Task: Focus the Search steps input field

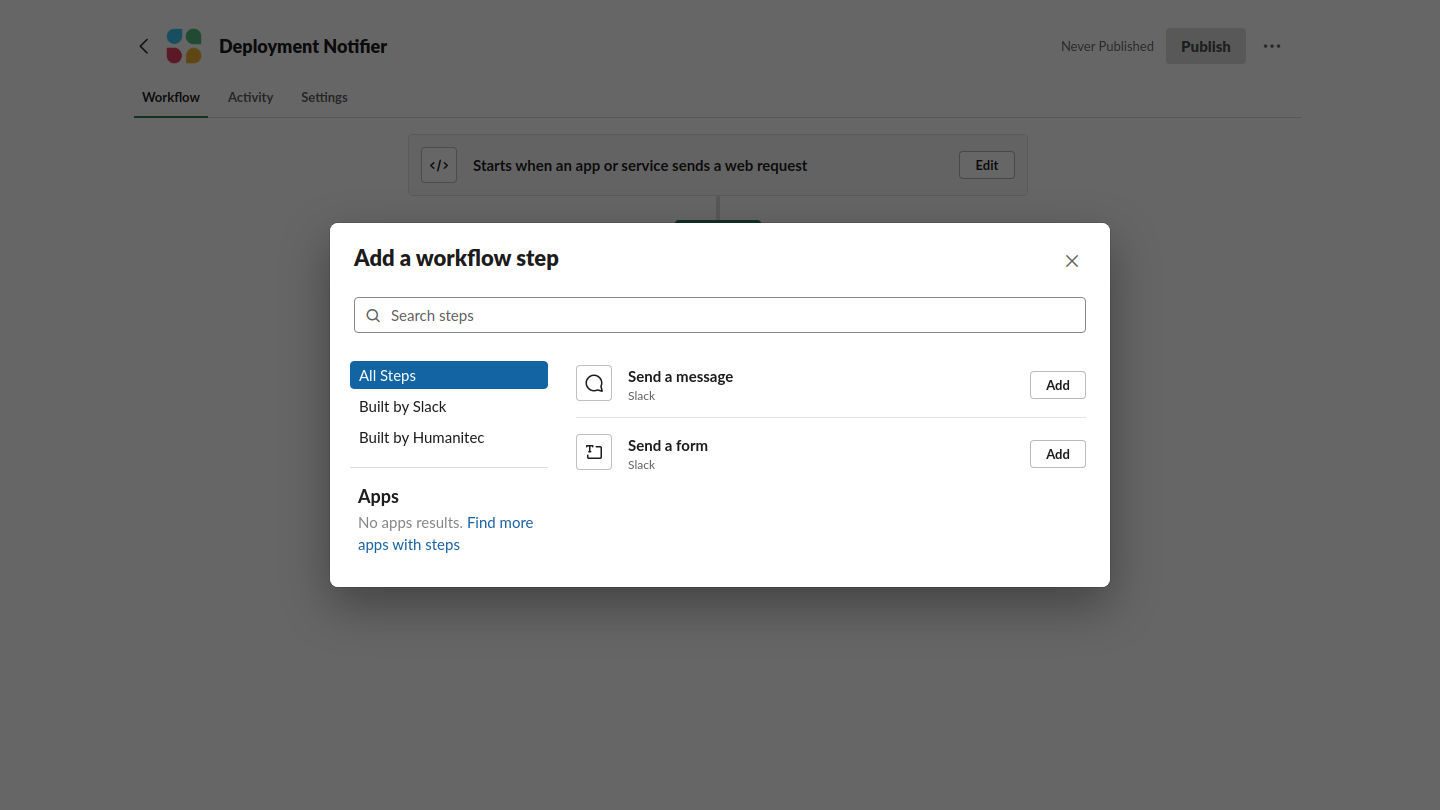Action: [720, 315]
